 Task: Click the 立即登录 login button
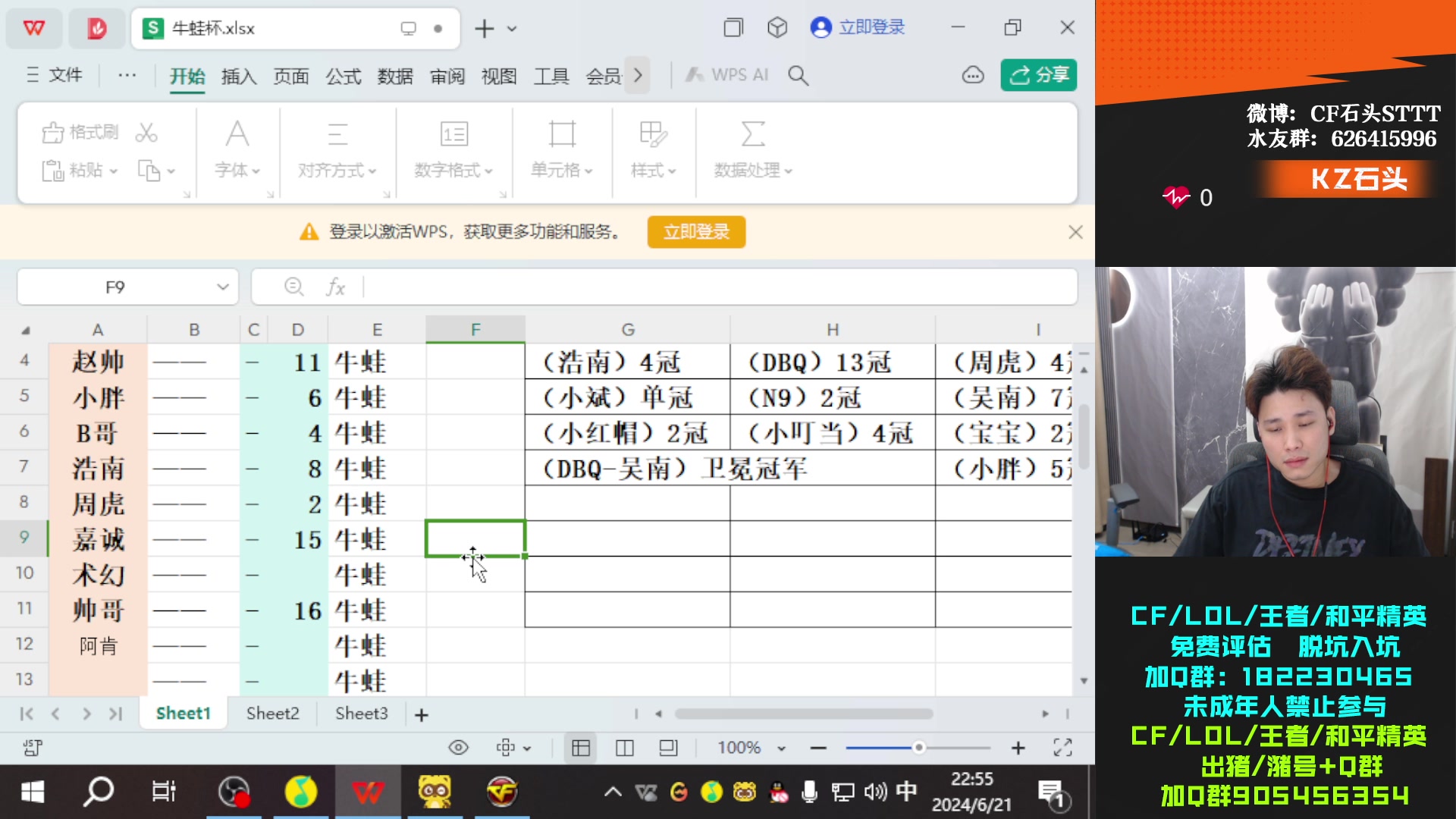click(x=695, y=232)
